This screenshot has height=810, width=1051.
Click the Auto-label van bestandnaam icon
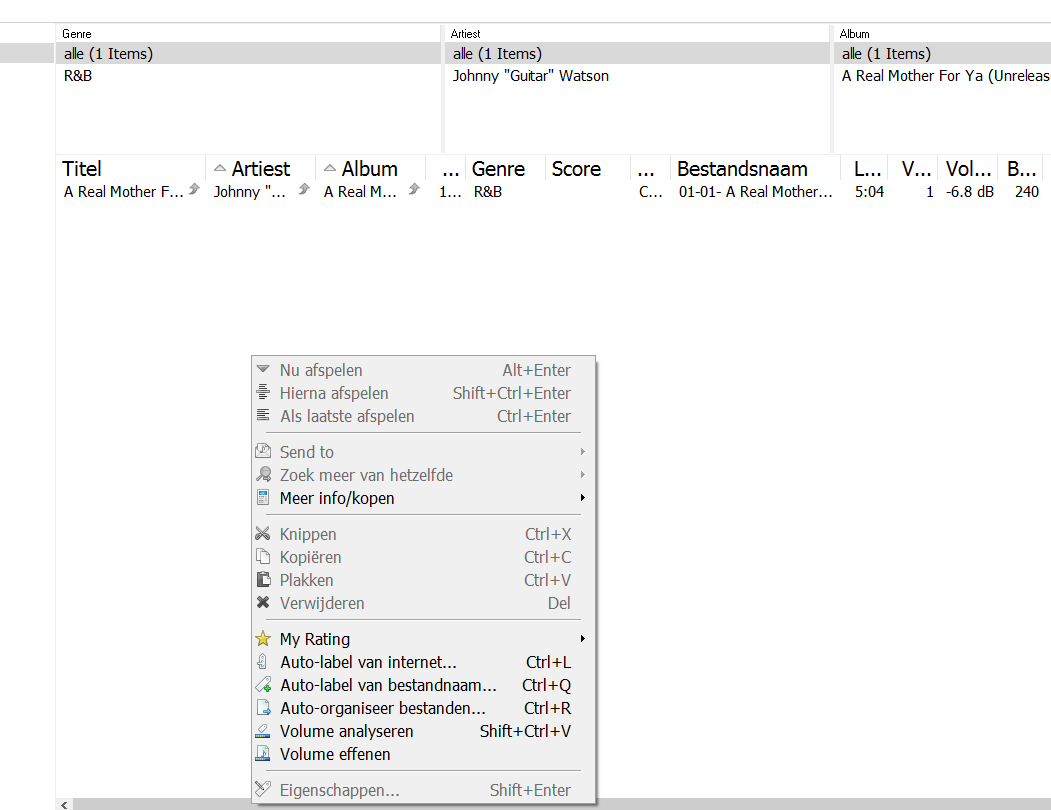coord(263,685)
